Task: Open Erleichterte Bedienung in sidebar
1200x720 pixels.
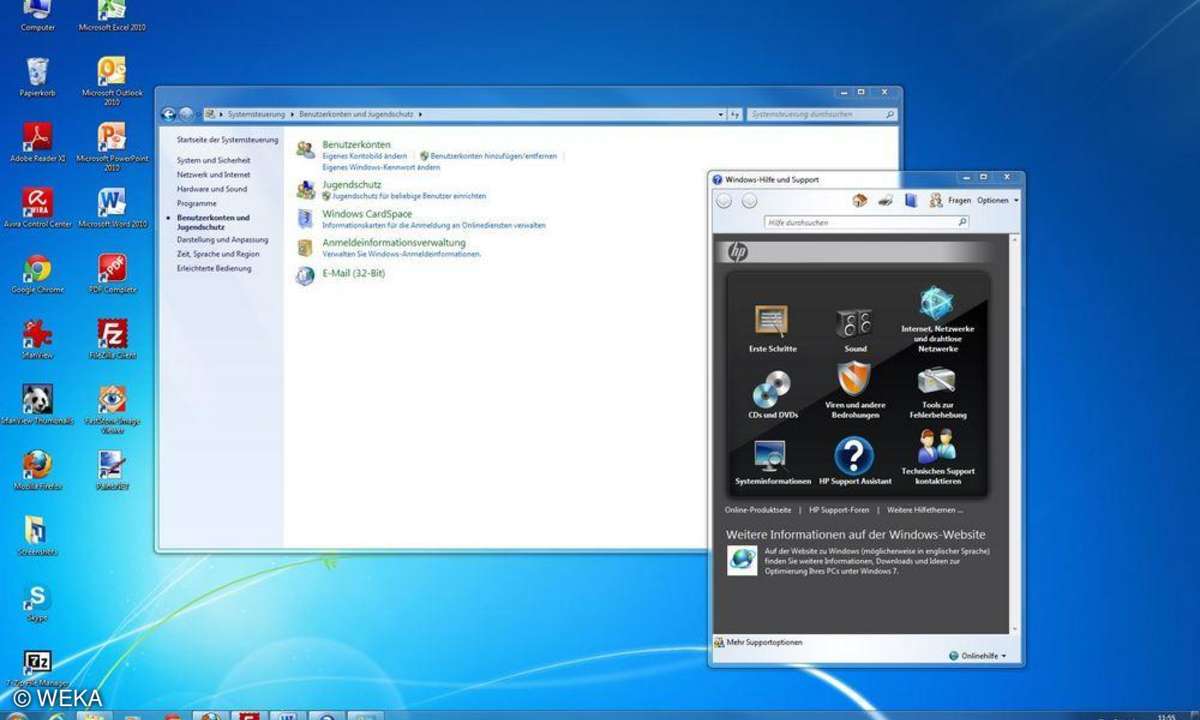Action: [214, 268]
